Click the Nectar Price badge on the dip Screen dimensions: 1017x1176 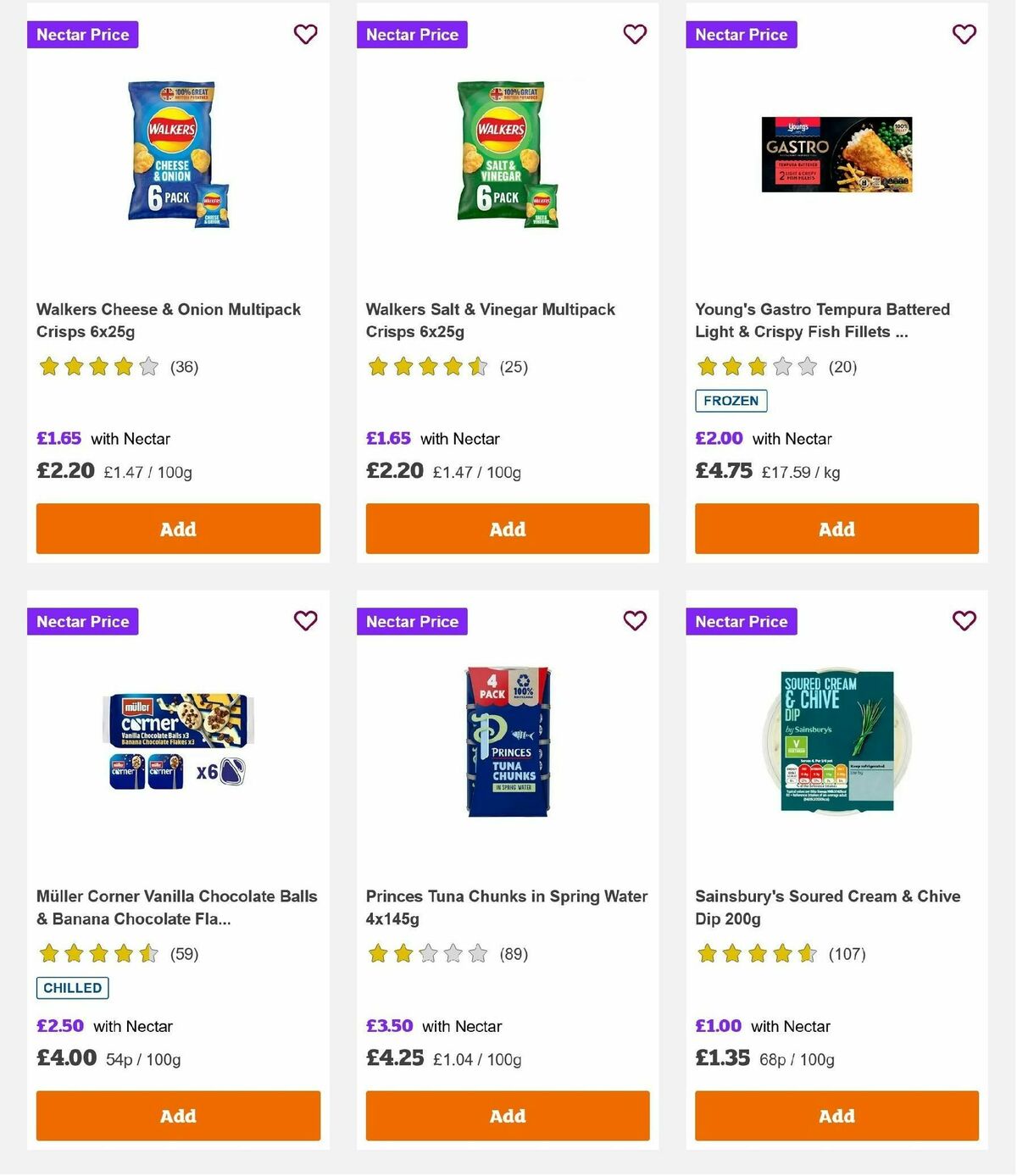742,621
